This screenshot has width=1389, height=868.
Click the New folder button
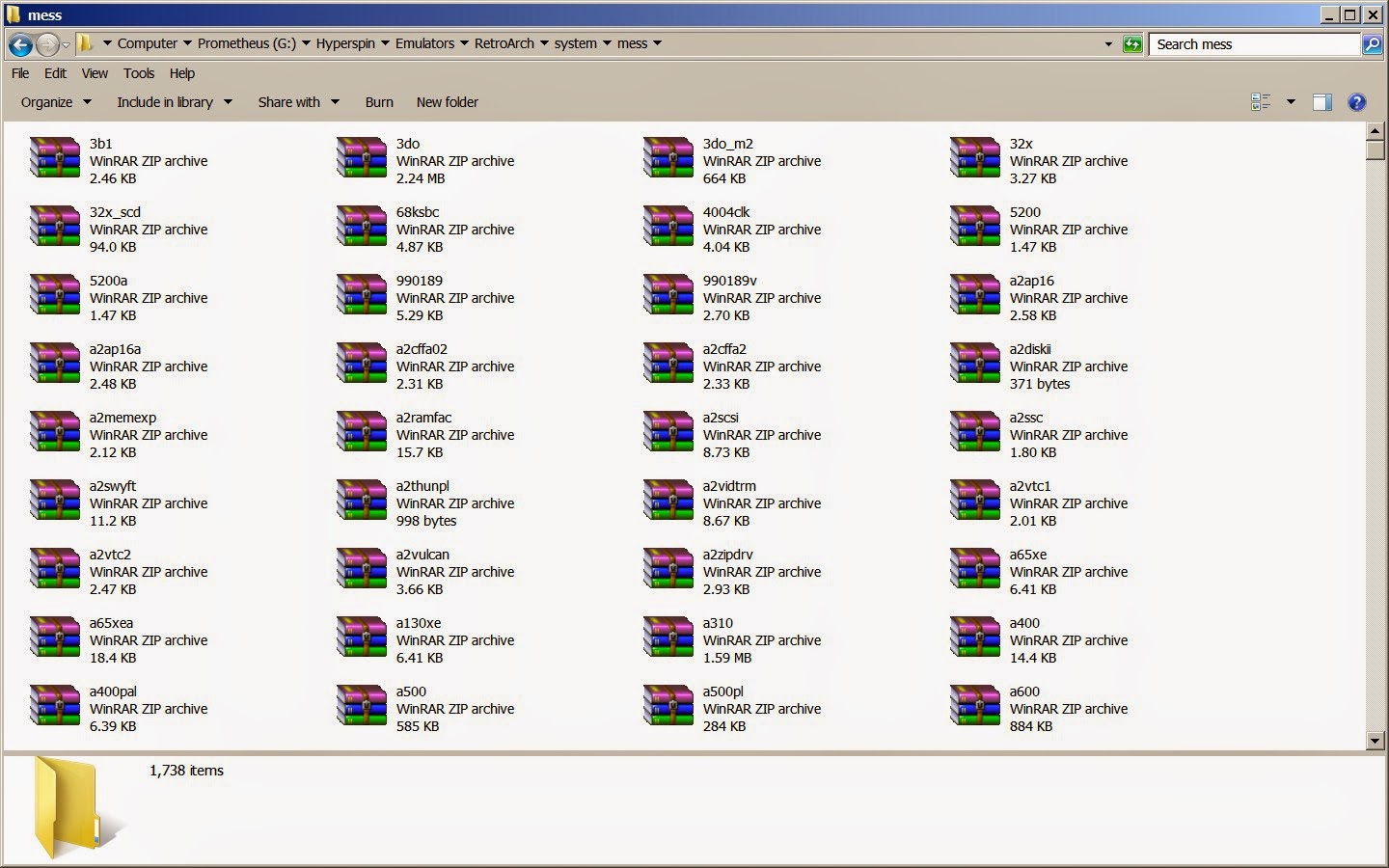pos(448,102)
